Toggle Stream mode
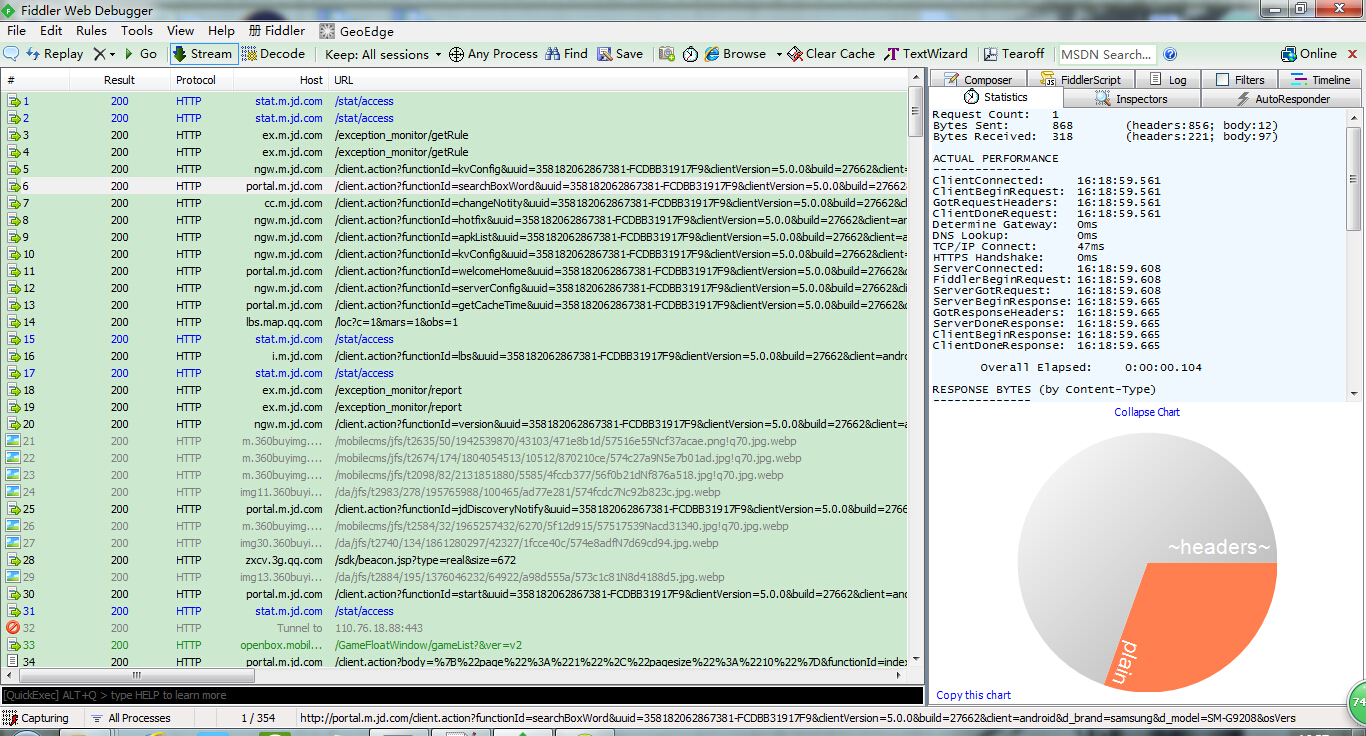This screenshot has height=736, width=1366. coord(202,54)
